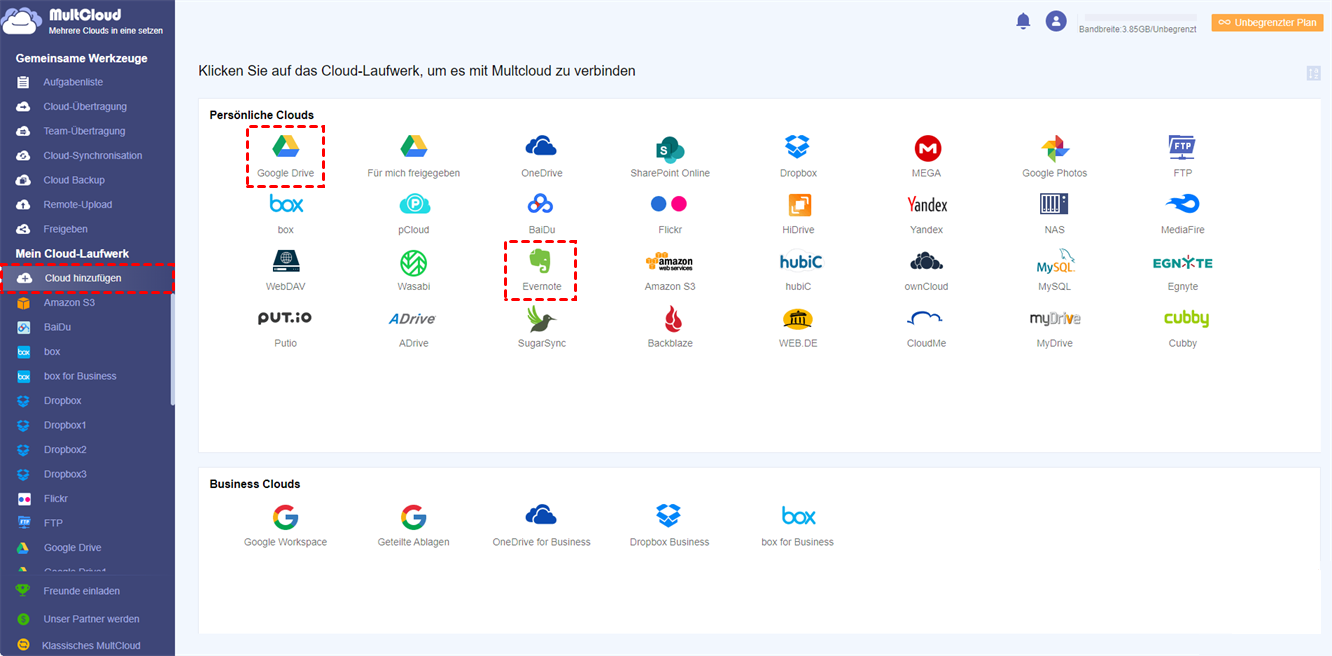Pick the WebDAV icon
1332x656 pixels.
coord(286,261)
